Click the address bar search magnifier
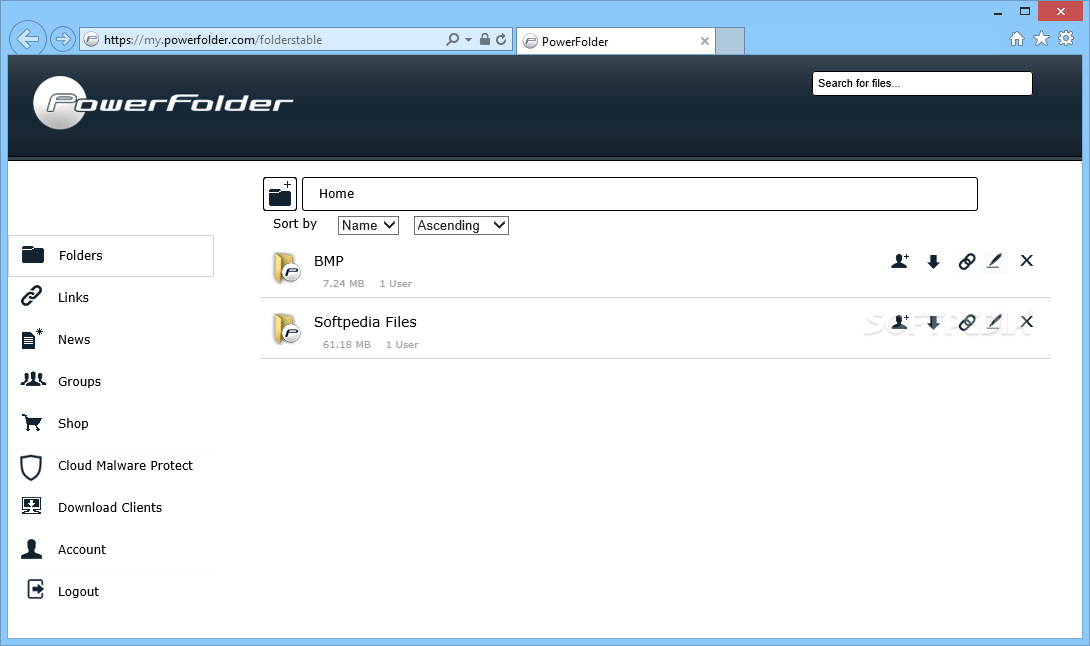1090x646 pixels. click(453, 40)
